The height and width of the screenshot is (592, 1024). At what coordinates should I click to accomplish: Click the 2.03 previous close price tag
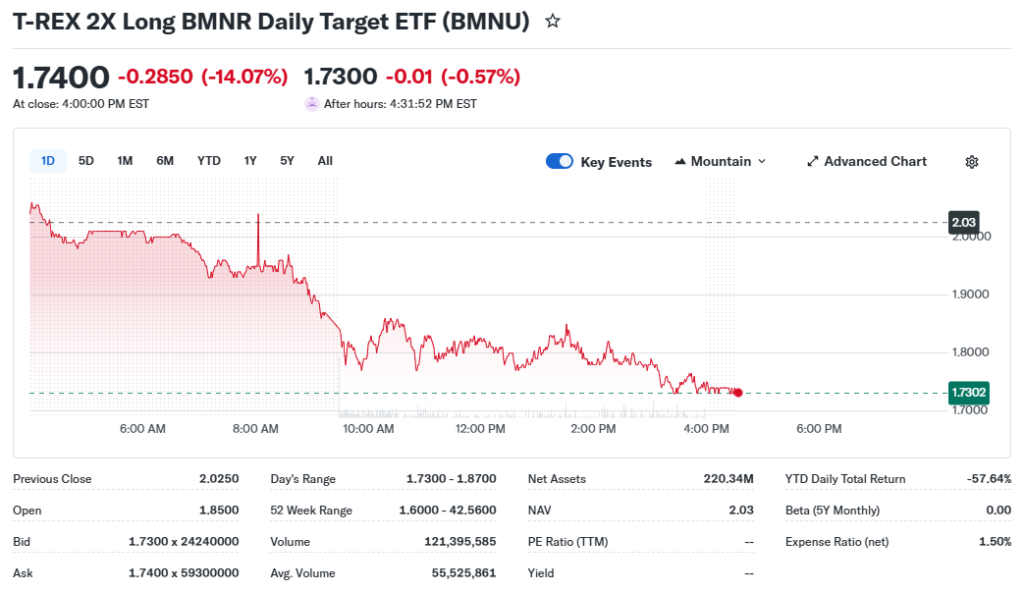pyautogui.click(x=965, y=222)
